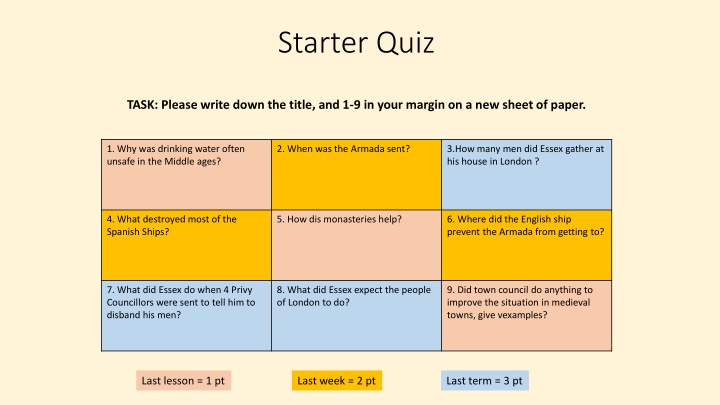This screenshot has width=720, height=405.
Task: Click question 7 about Privy Councillors
Action: pyautogui.click(x=186, y=316)
